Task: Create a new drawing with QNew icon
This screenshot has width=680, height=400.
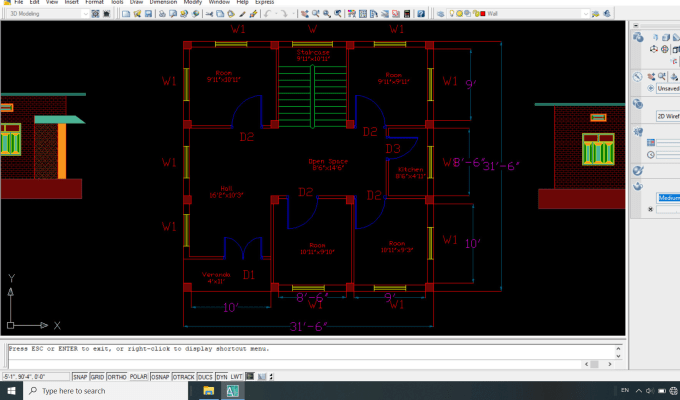Action: click(126, 14)
